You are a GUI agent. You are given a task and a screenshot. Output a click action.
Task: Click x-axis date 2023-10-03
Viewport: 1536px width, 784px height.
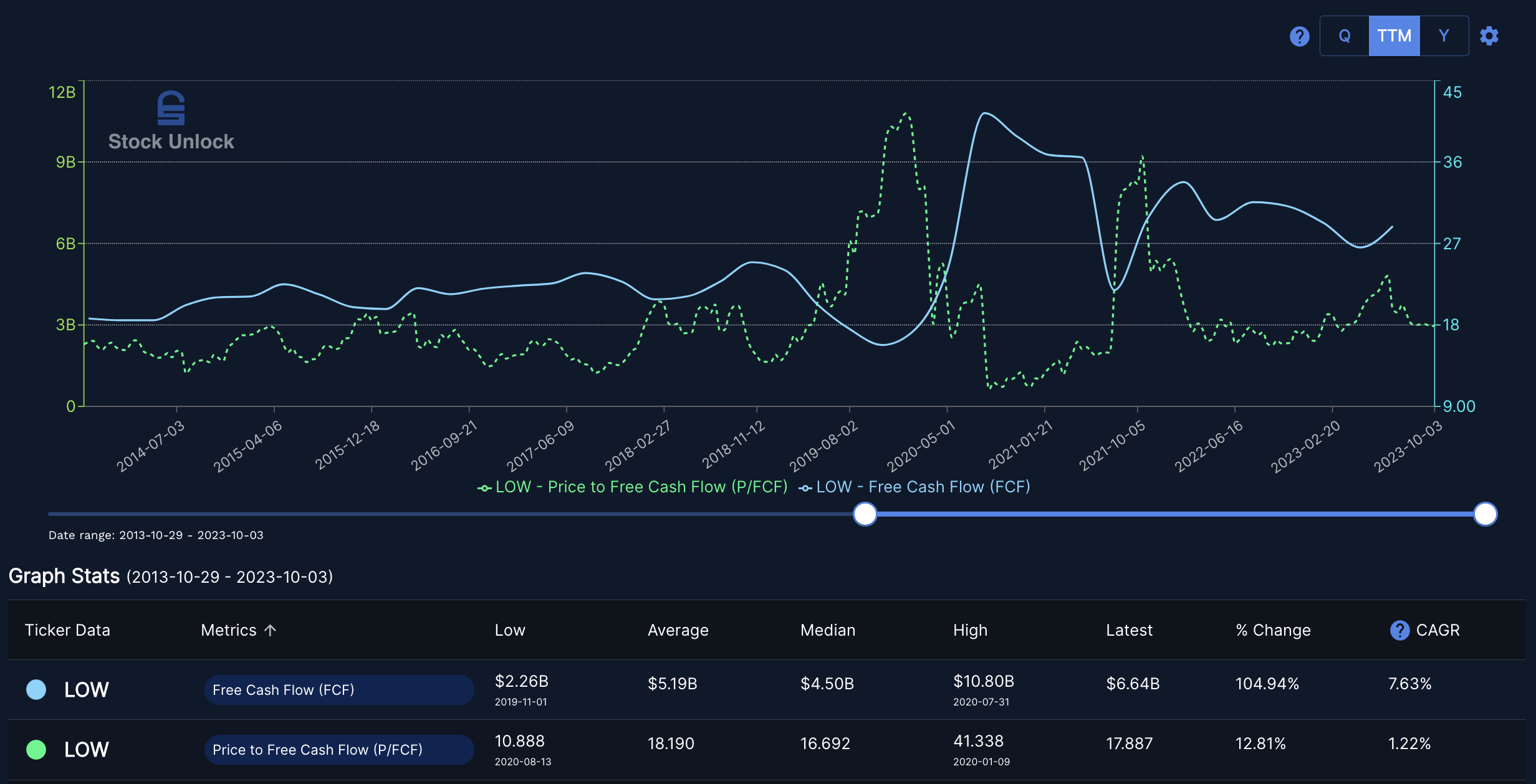click(1408, 446)
